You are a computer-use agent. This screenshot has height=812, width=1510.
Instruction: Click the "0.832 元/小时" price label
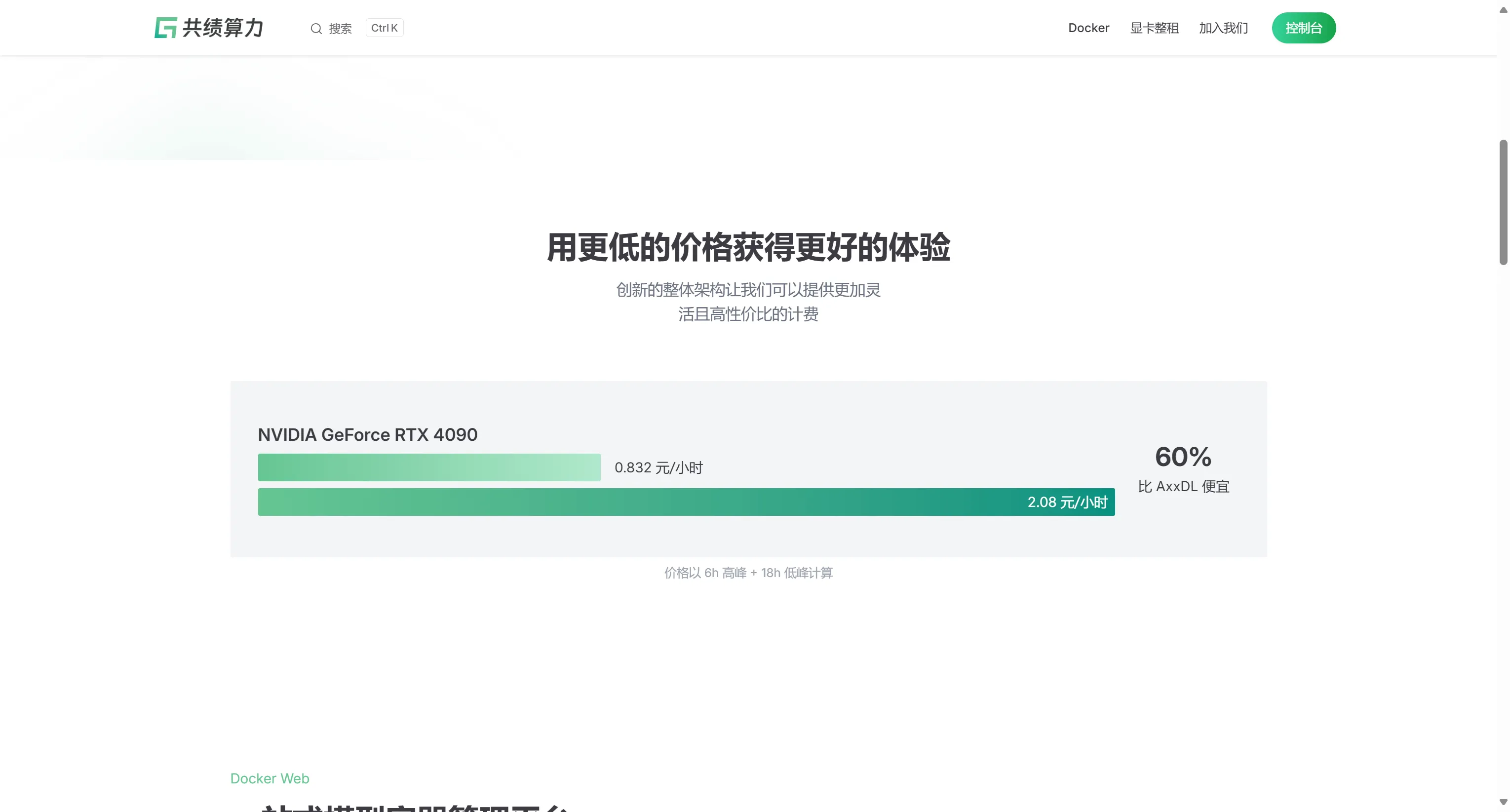click(658, 467)
